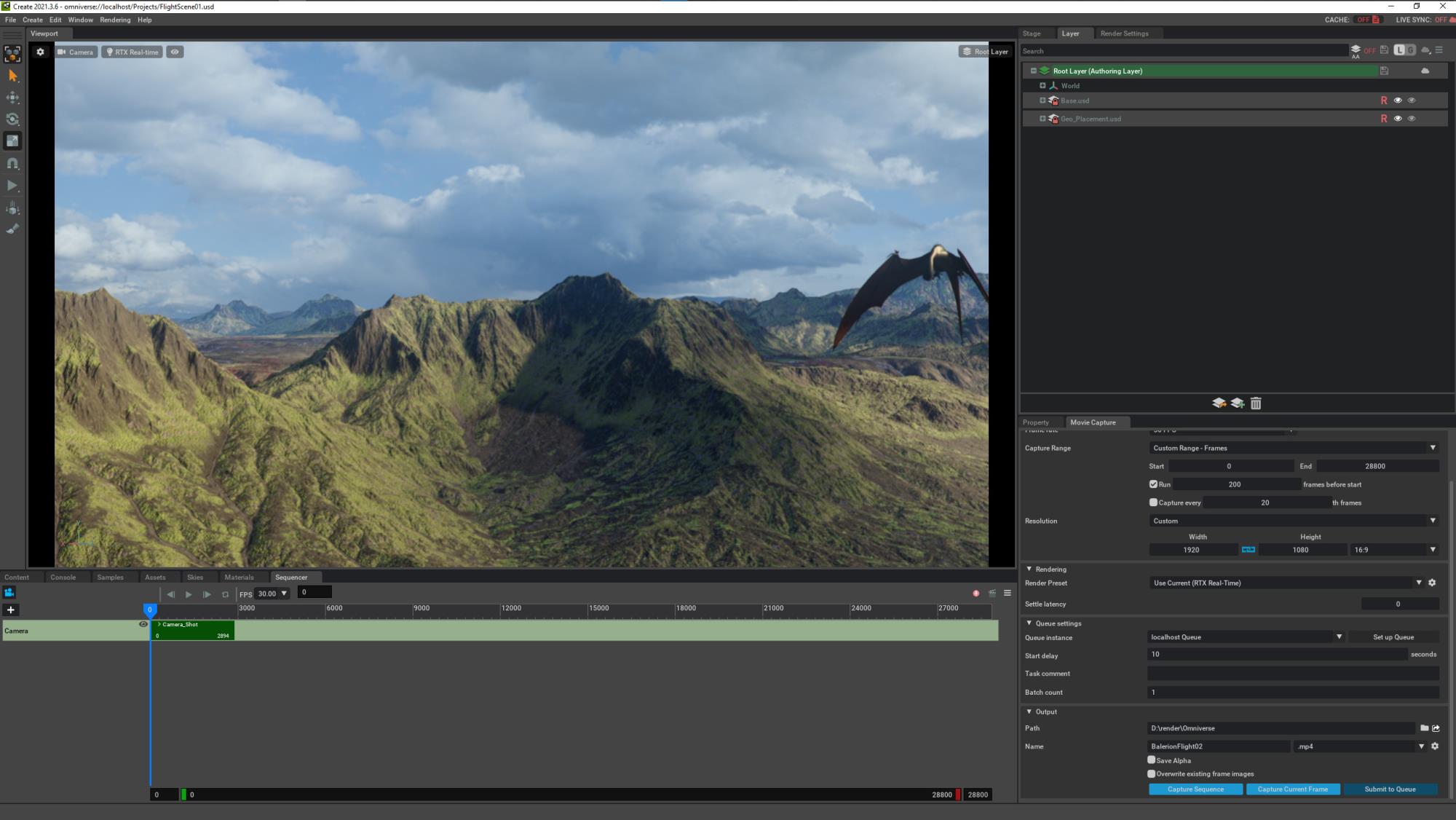Select the selection mode tool in the left toolbar

click(x=12, y=53)
